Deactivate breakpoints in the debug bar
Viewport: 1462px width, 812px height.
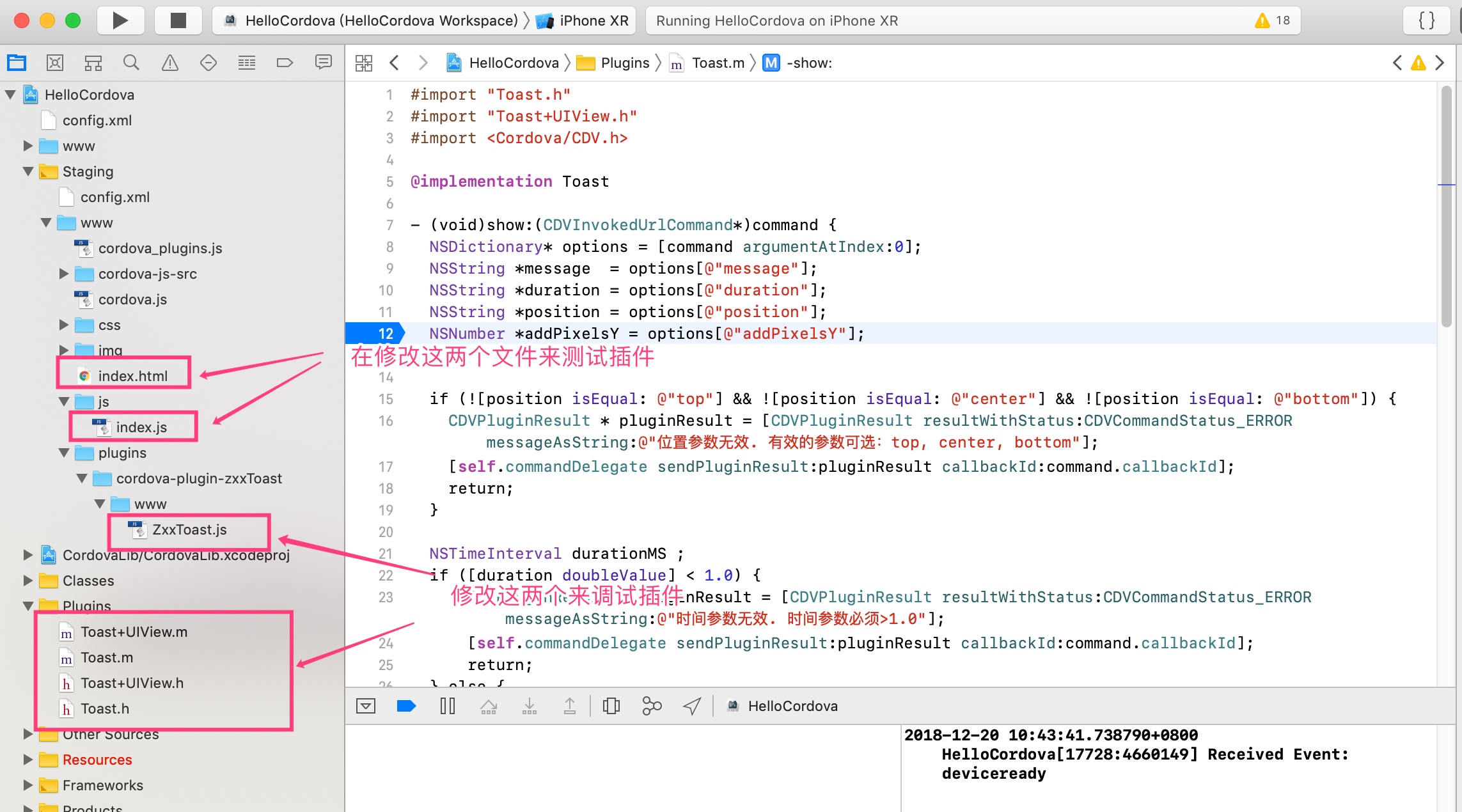406,706
